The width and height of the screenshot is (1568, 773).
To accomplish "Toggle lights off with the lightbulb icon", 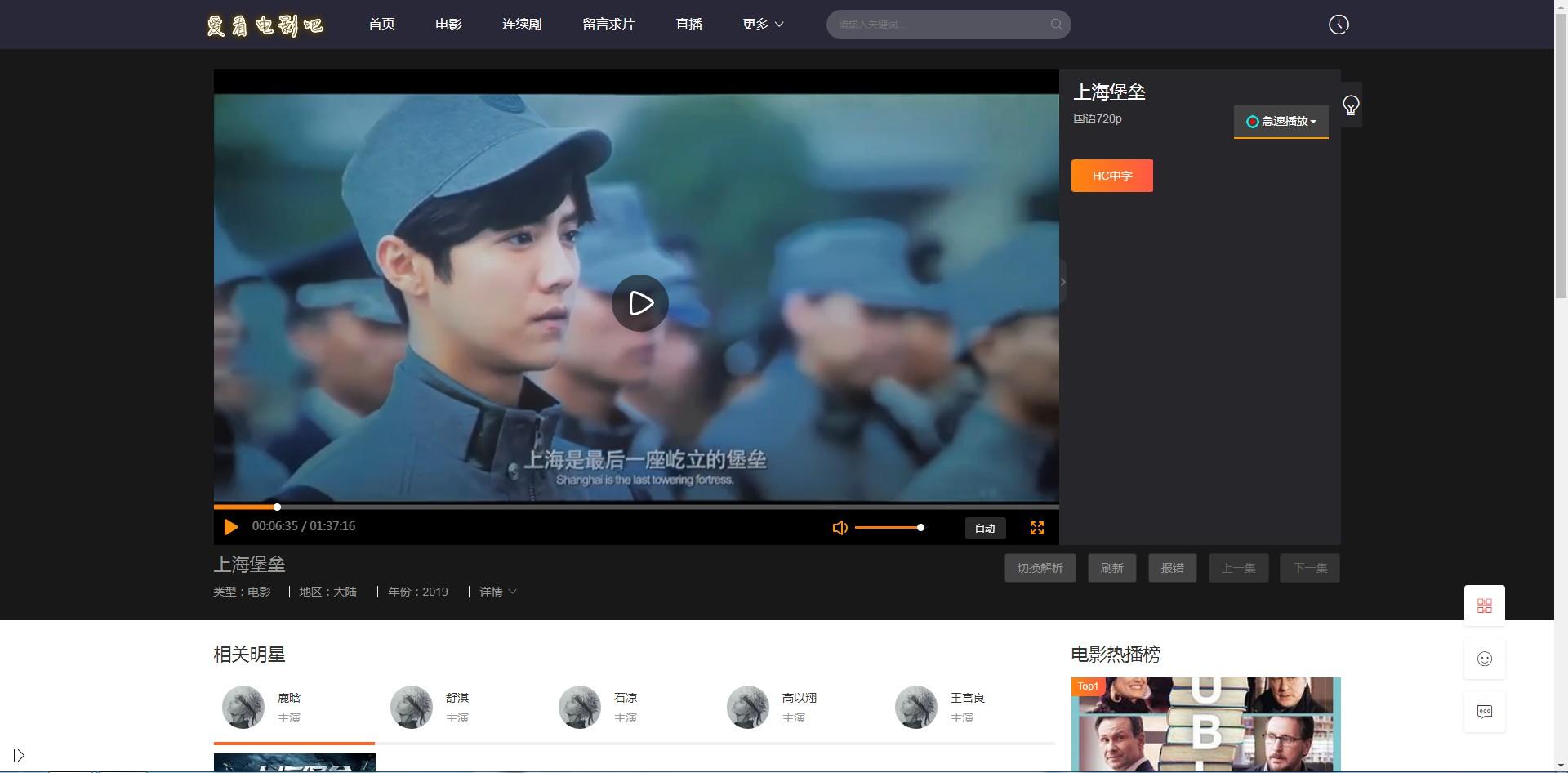I will 1351,105.
